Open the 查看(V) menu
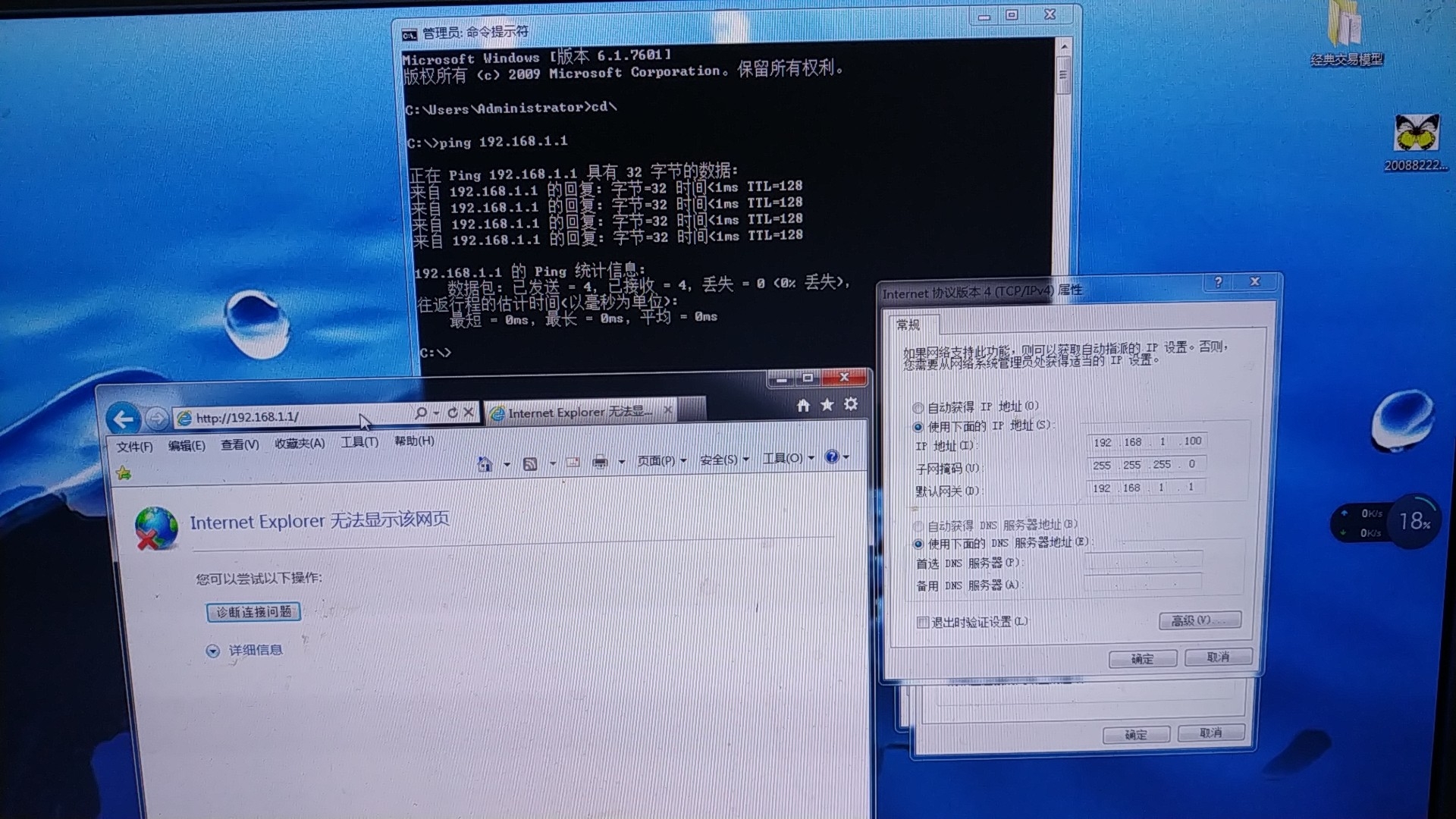 tap(240, 445)
